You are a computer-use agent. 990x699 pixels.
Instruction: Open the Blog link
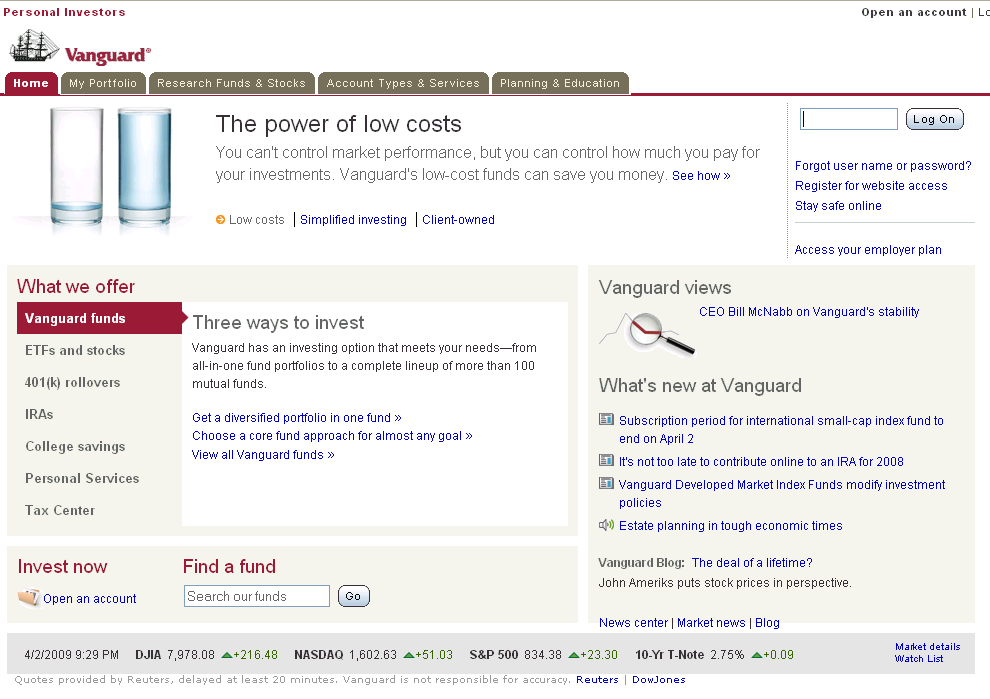tap(767, 623)
